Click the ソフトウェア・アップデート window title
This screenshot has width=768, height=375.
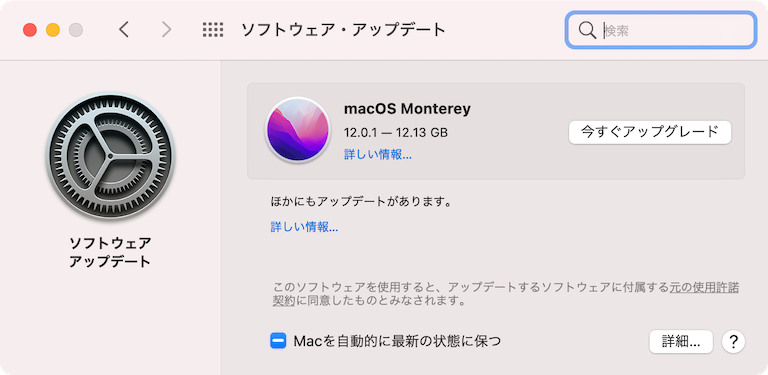(343, 30)
